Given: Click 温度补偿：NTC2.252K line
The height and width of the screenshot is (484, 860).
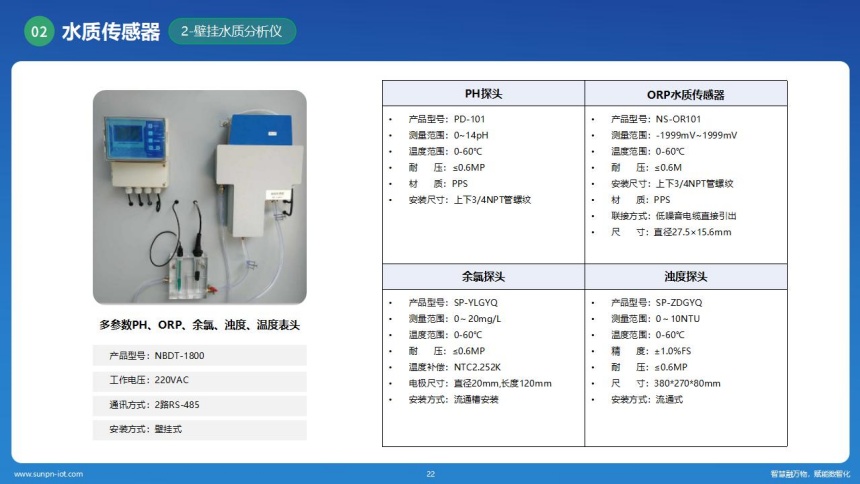Looking at the screenshot, I should [454, 367].
